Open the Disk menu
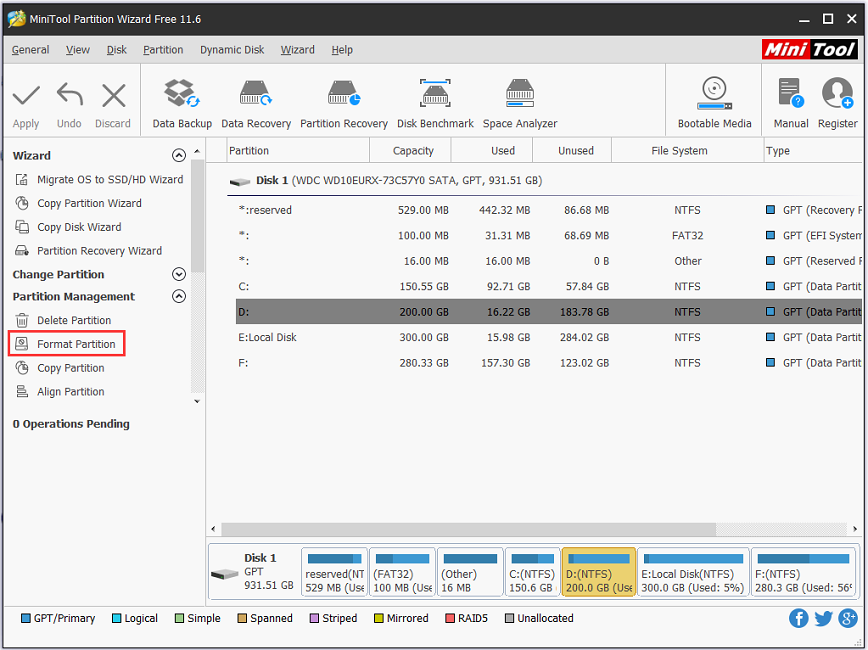The height and width of the screenshot is (650, 868). point(116,50)
